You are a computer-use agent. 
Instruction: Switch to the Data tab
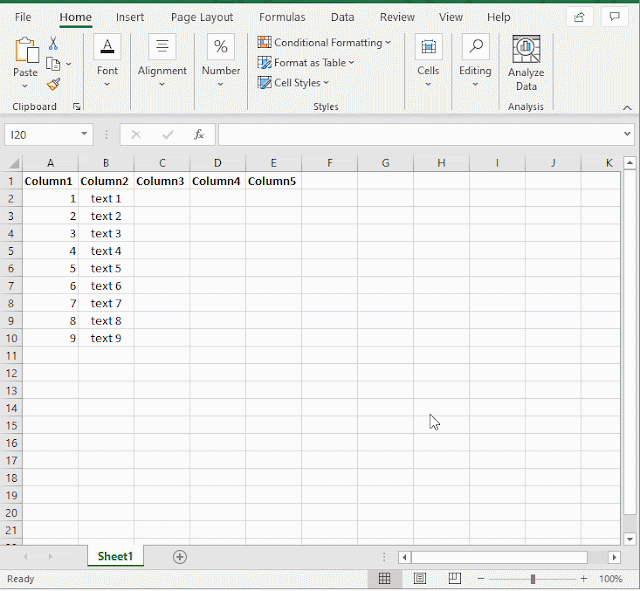pyautogui.click(x=342, y=17)
